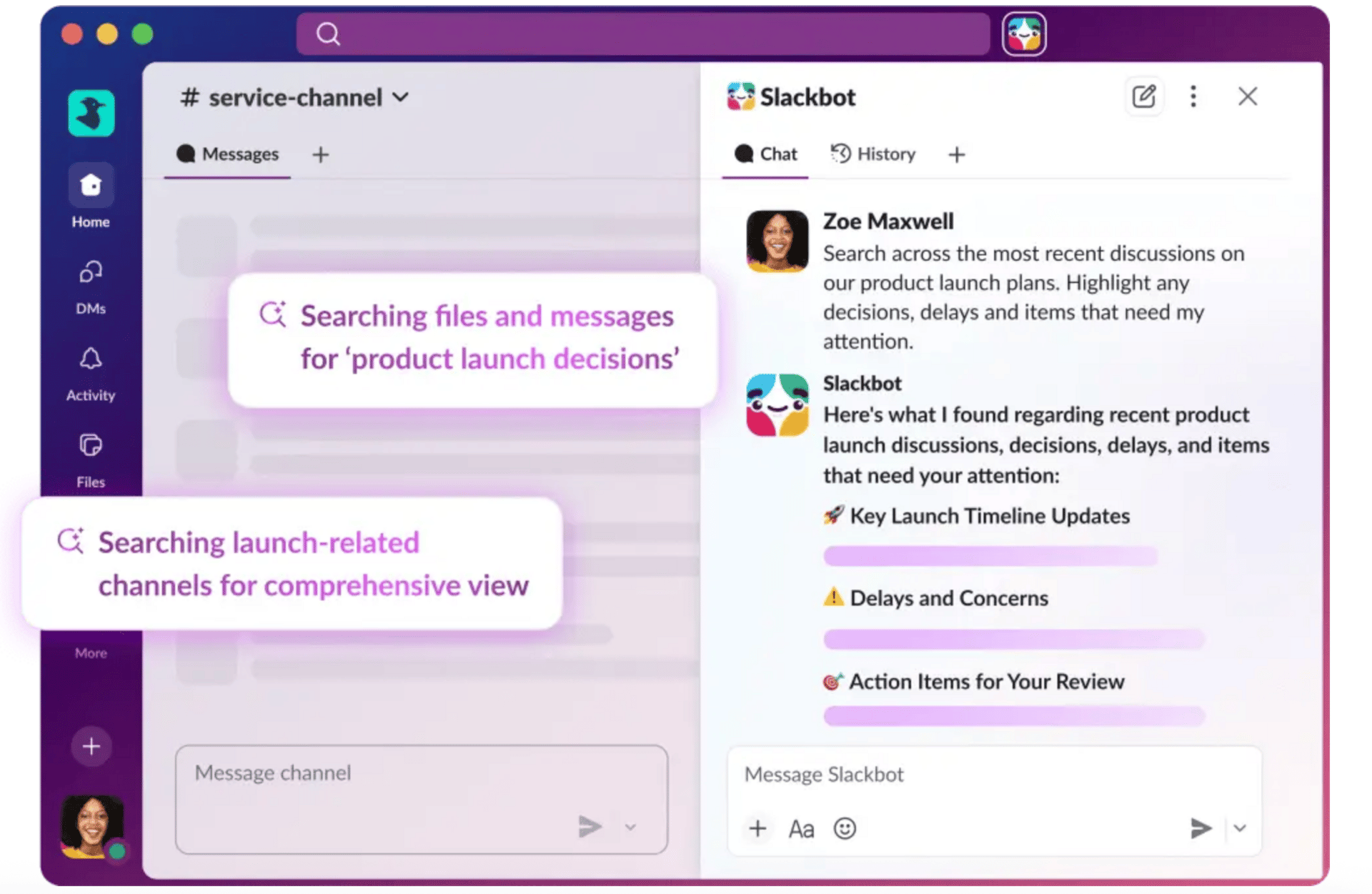Image resolution: width=1372 pixels, height=894 pixels.
Task: Expand service-channel name dropdown chevron
Action: pos(401,97)
